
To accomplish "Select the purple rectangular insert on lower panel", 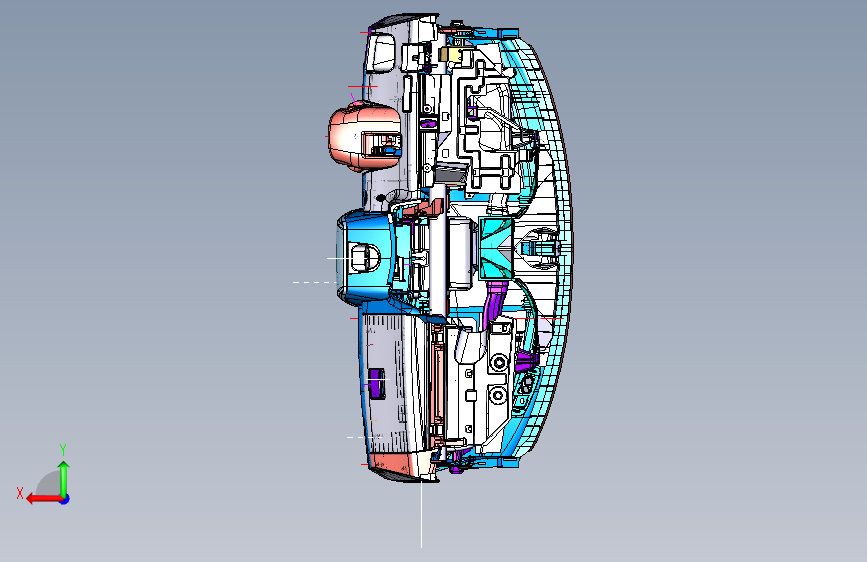I will click(x=377, y=383).
